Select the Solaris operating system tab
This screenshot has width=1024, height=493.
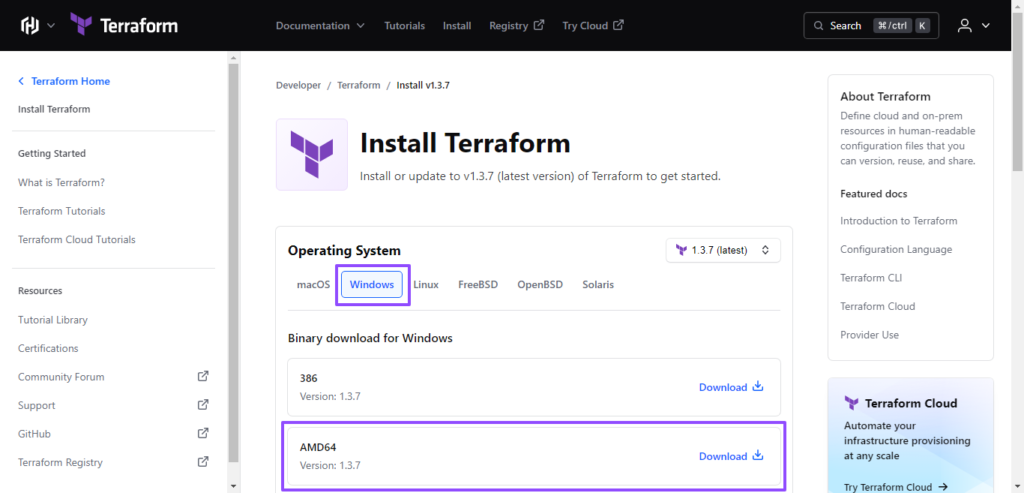[598, 285]
